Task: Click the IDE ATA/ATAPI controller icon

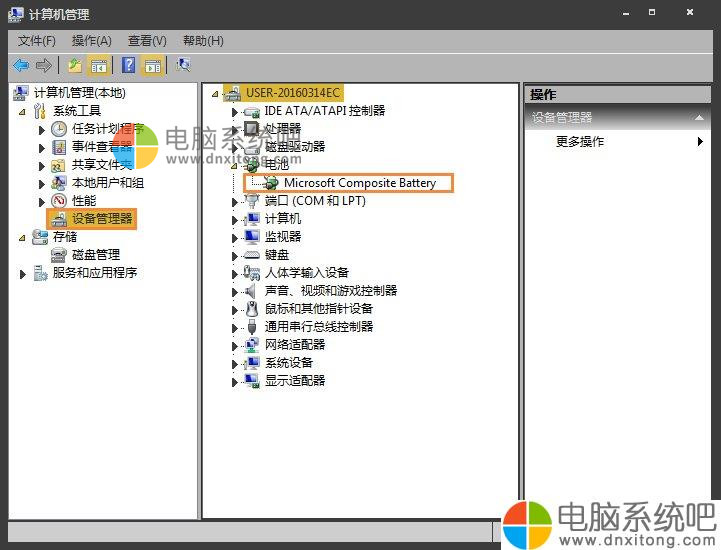Action: (252, 111)
